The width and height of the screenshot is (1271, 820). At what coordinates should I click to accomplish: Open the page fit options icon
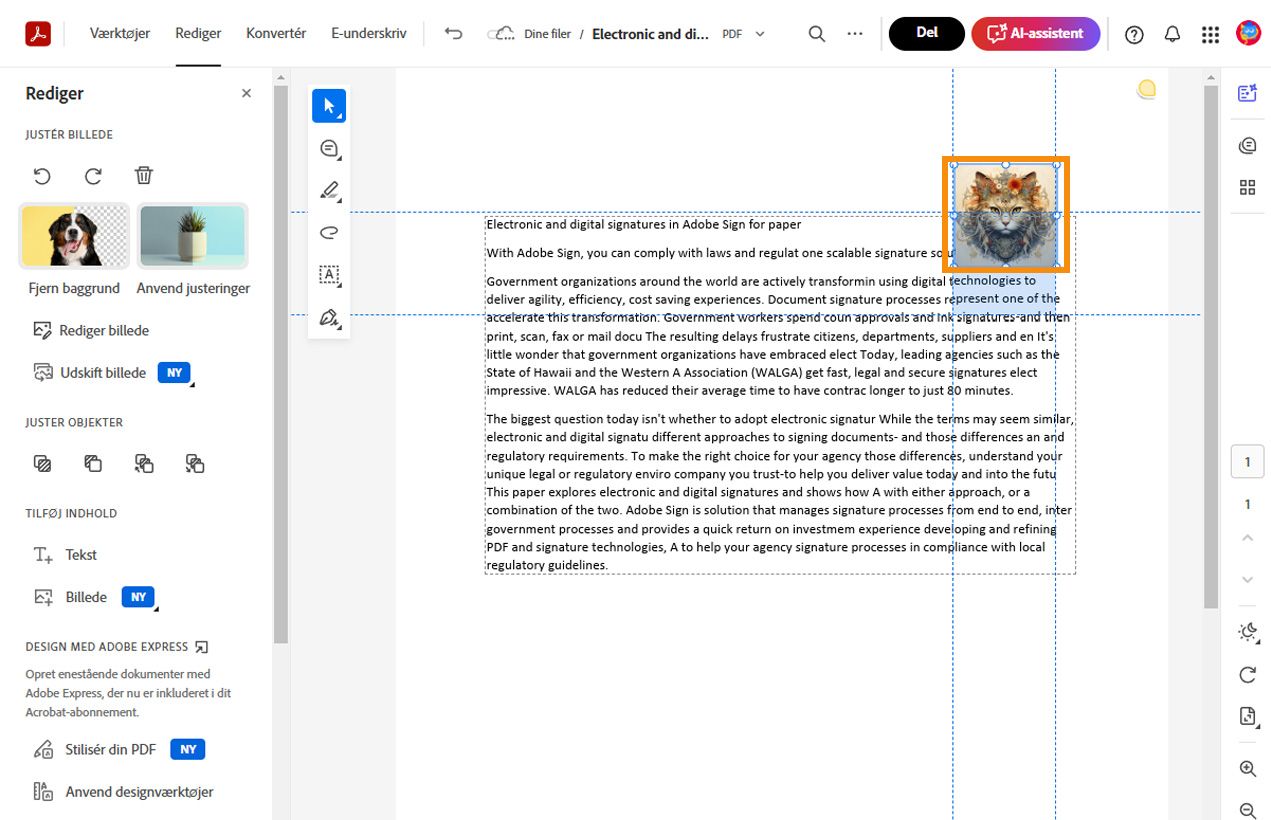[x=1247, y=716]
